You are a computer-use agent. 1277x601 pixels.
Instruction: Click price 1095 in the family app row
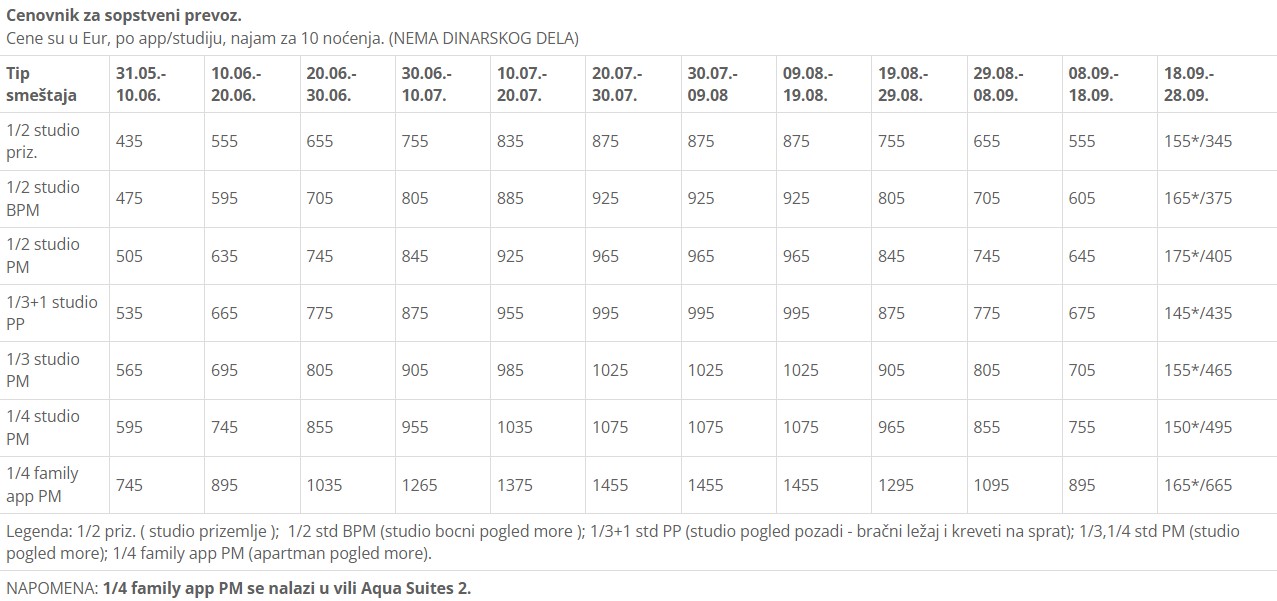pos(991,485)
